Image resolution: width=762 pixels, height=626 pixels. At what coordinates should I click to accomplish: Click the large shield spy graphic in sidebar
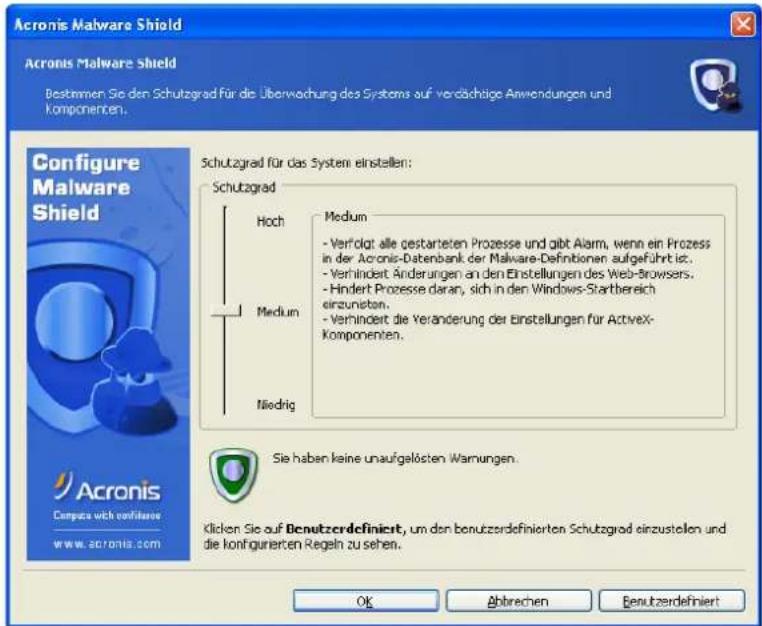(x=104, y=338)
